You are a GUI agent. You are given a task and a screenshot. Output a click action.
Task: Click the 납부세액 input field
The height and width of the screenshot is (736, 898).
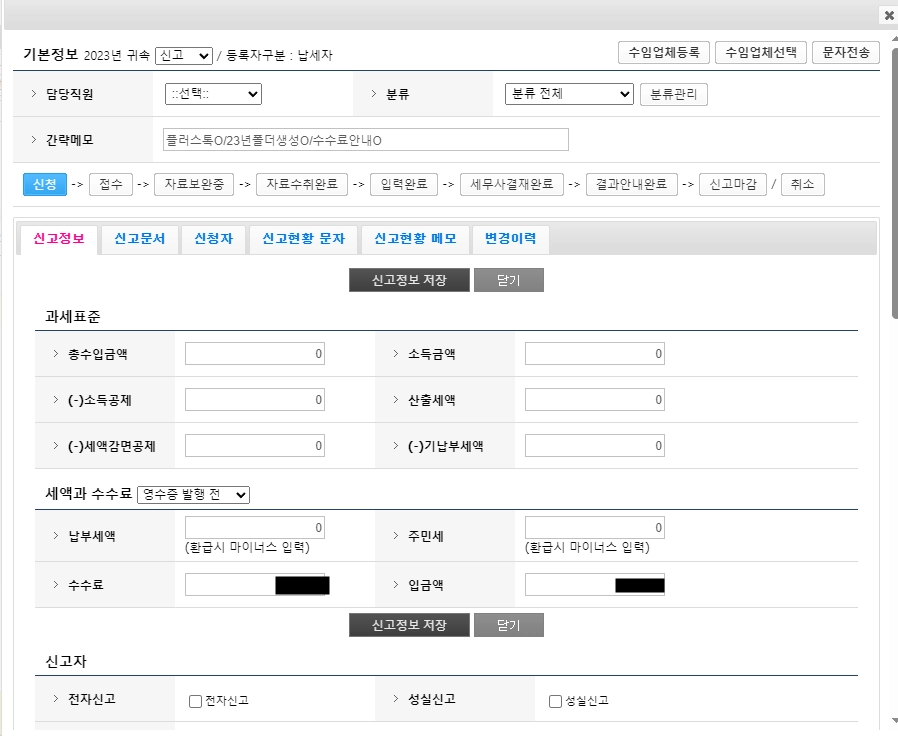pyautogui.click(x=255, y=528)
